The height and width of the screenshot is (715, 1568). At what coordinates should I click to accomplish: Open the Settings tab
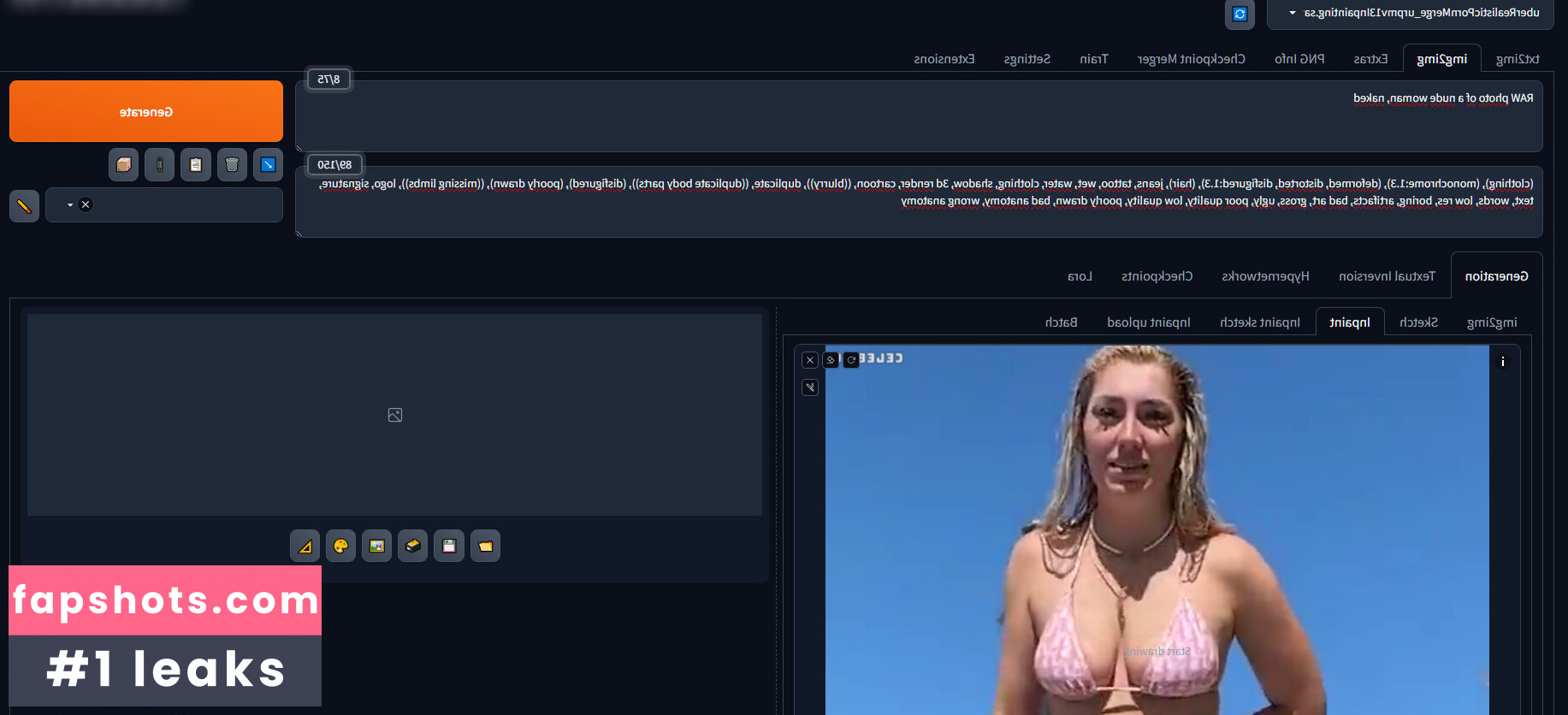(1027, 59)
